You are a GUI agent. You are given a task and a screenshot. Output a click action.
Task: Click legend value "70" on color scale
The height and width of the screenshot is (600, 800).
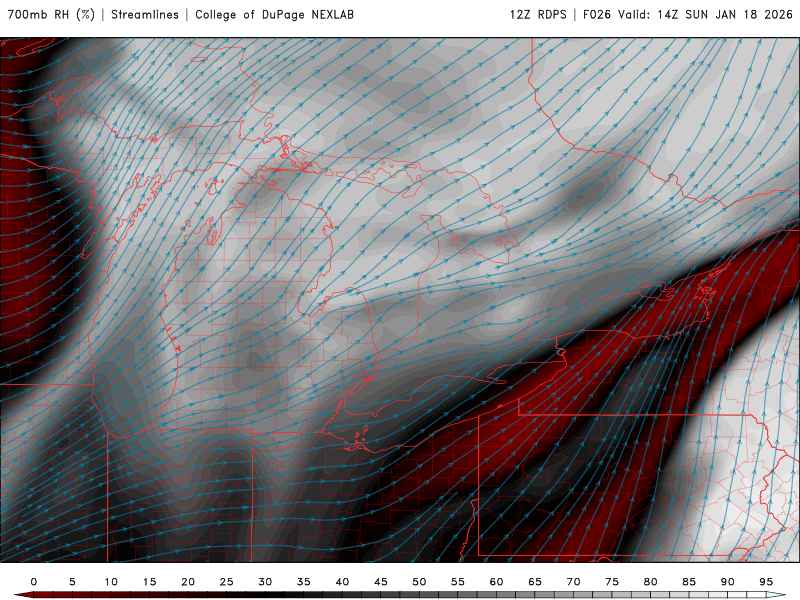[x=573, y=582]
